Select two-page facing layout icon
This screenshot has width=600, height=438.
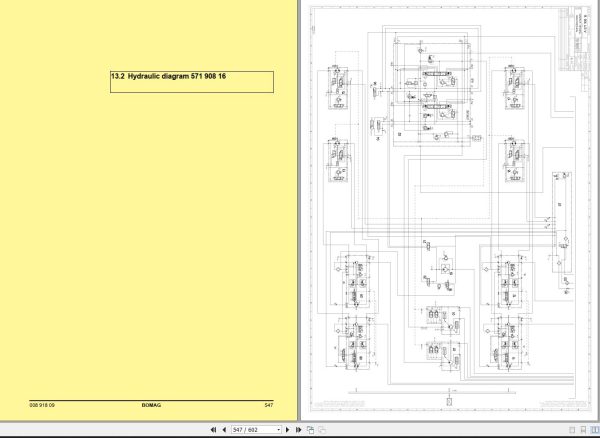tap(595, 430)
